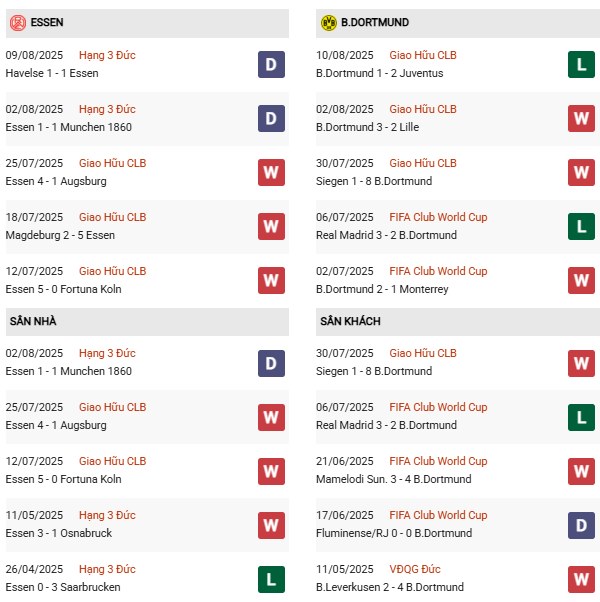Viewport: 600px width, 602px height.
Task: Click the Borussia Dortmund club logo
Action: (328, 22)
